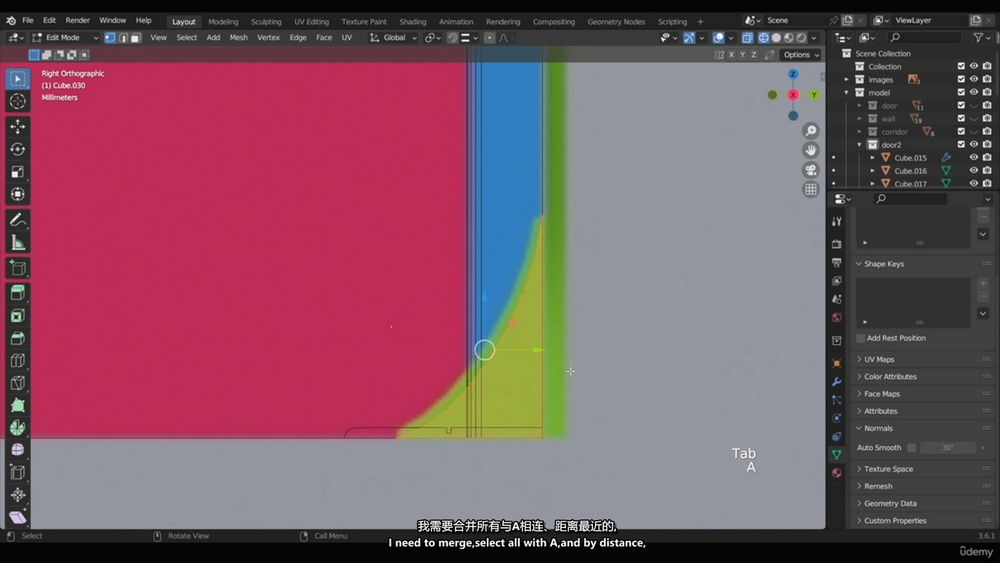This screenshot has width=1000, height=563.
Task: Enable face select mode
Action: pos(136,38)
